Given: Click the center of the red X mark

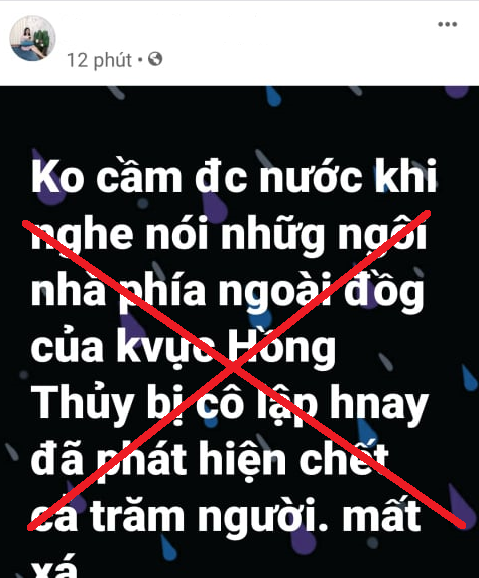Looking at the screenshot, I should click(233, 367).
